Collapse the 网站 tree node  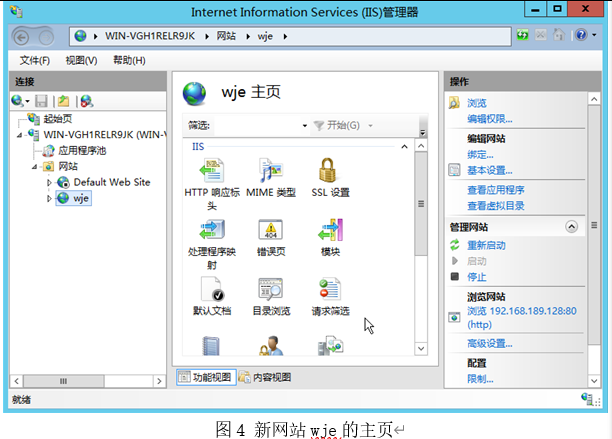(x=34, y=167)
